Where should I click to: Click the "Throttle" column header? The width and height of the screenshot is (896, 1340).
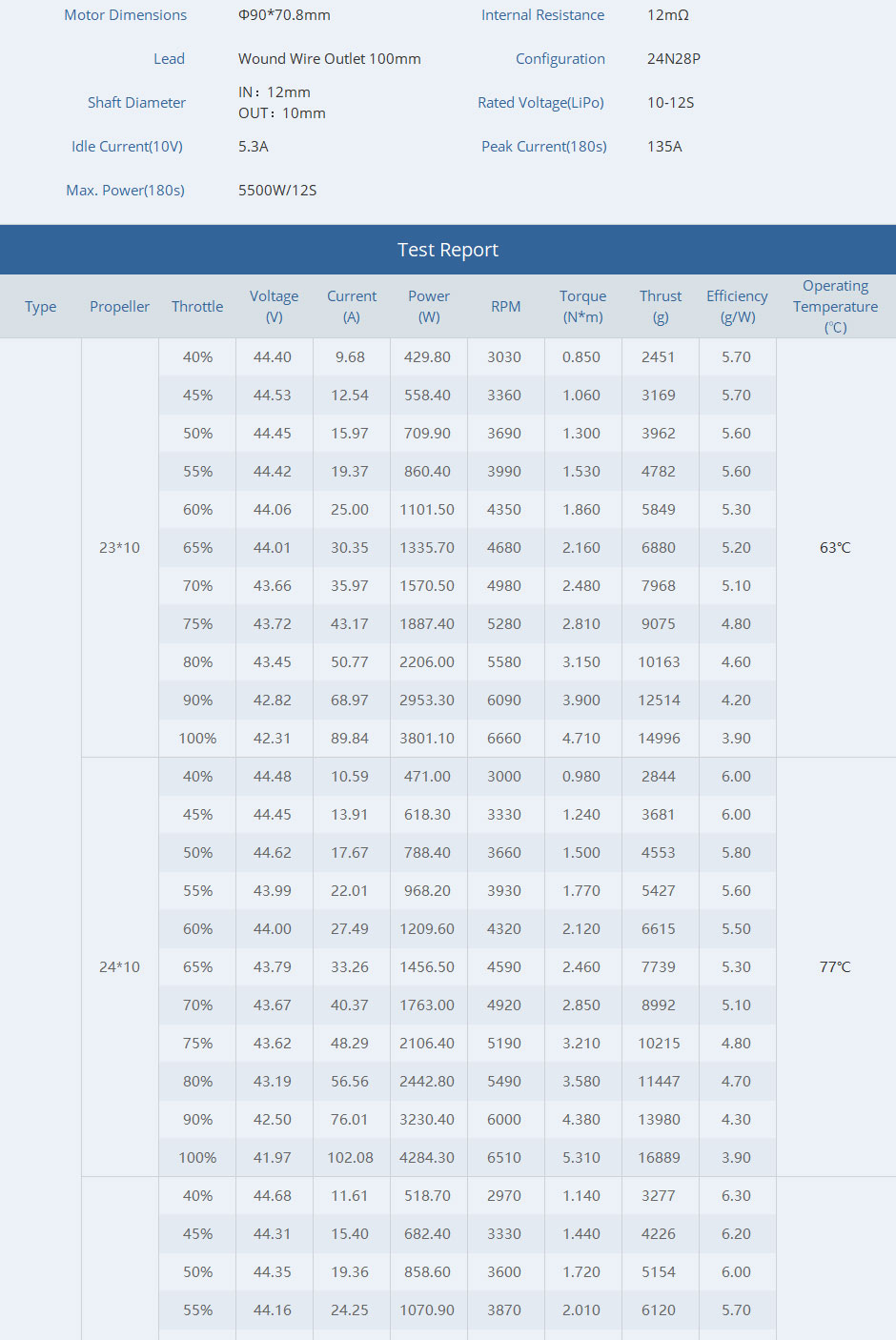[197, 307]
